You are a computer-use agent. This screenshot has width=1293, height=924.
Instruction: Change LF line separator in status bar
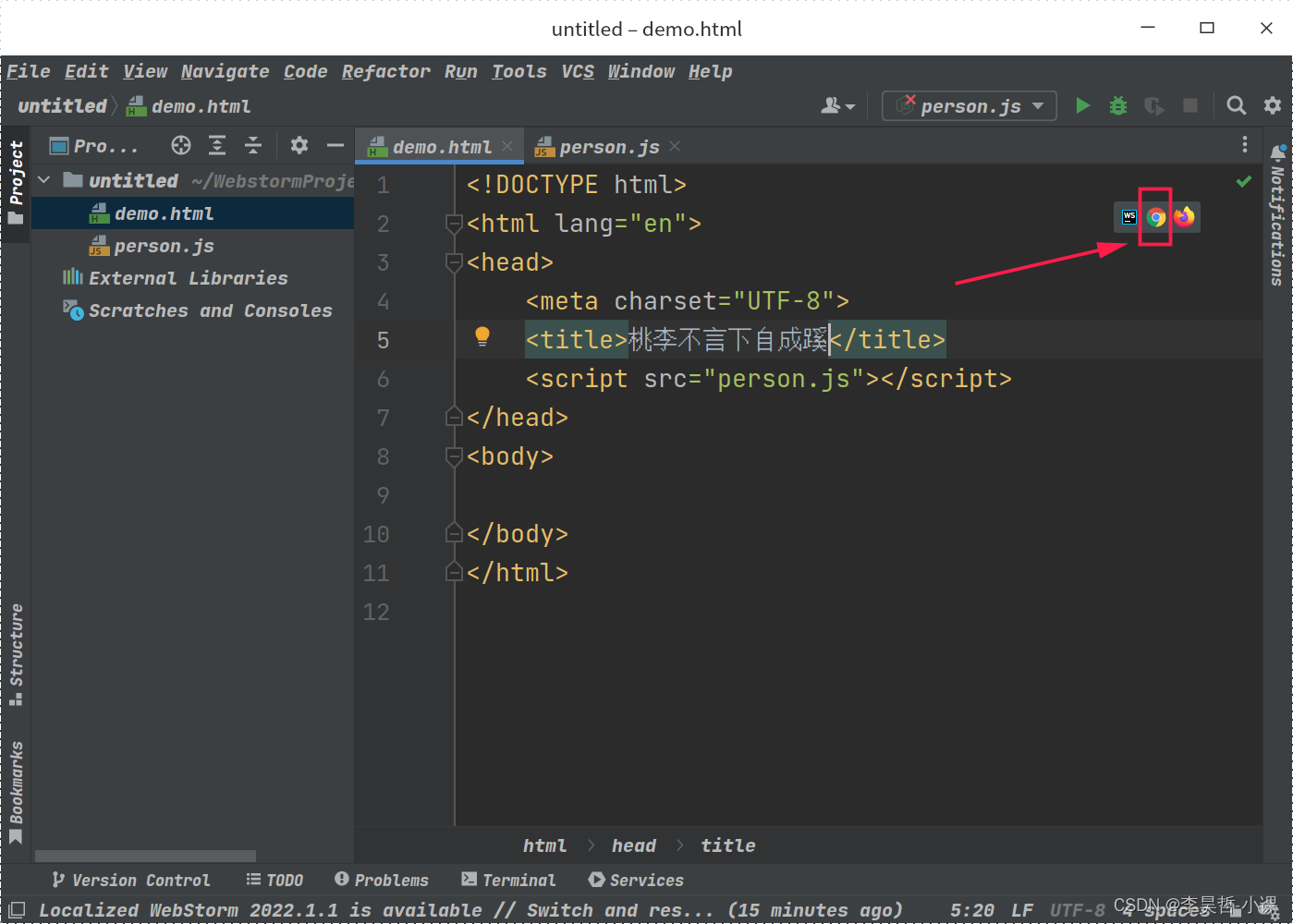click(1022, 910)
